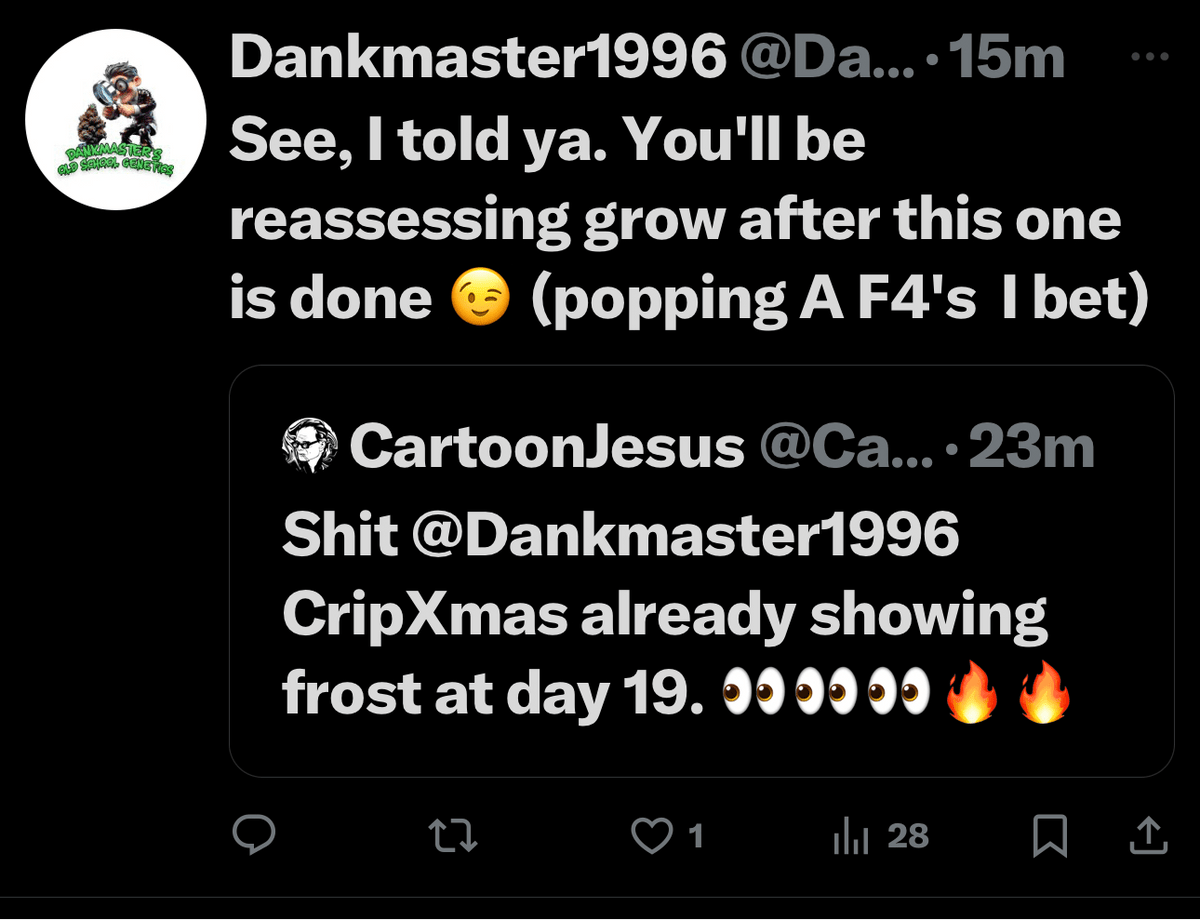Open the quoted tweet about CripXmas frost
The height and width of the screenshot is (920, 1200).
(701, 571)
